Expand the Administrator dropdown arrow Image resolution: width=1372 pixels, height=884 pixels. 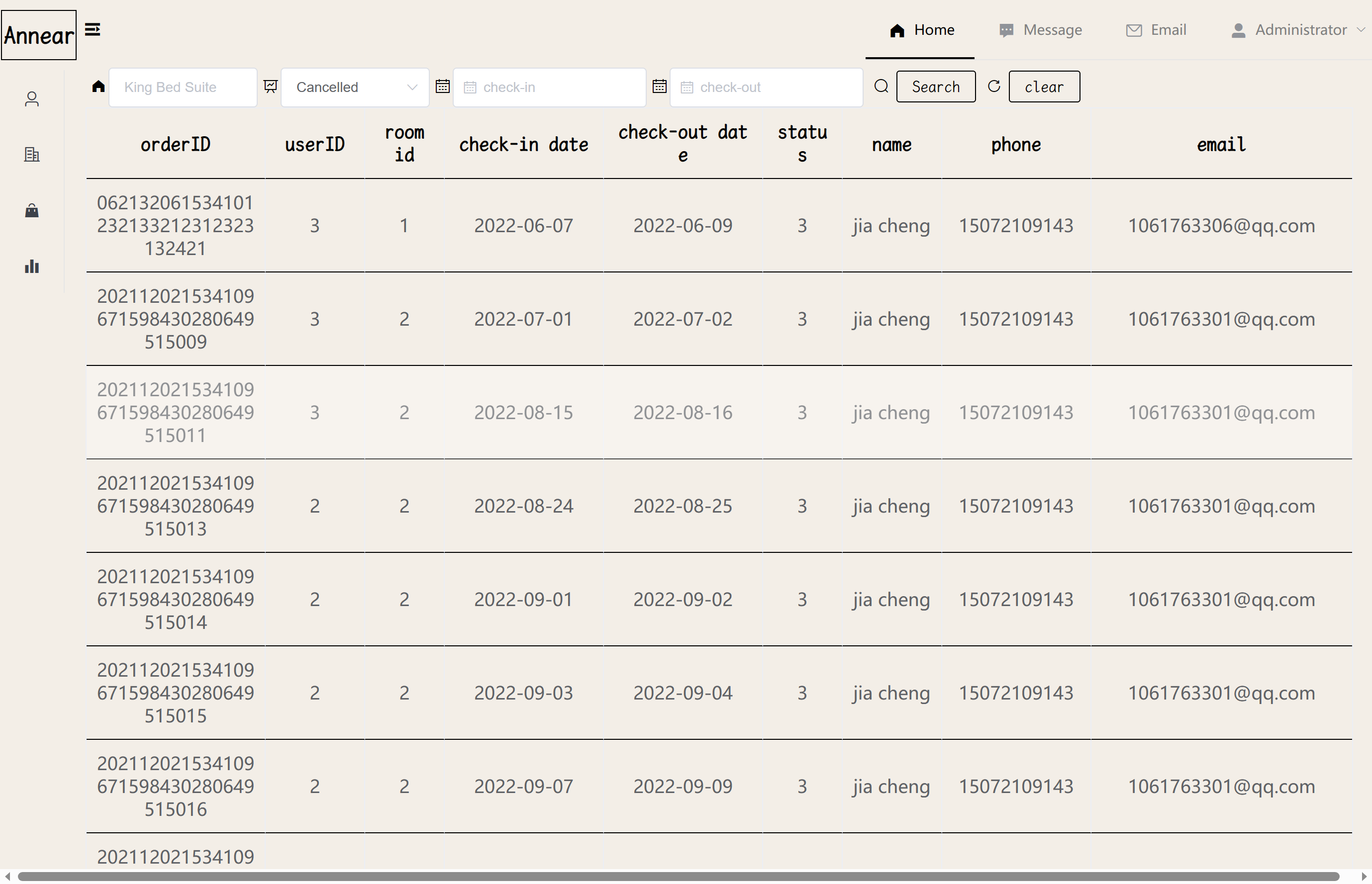point(1361,30)
